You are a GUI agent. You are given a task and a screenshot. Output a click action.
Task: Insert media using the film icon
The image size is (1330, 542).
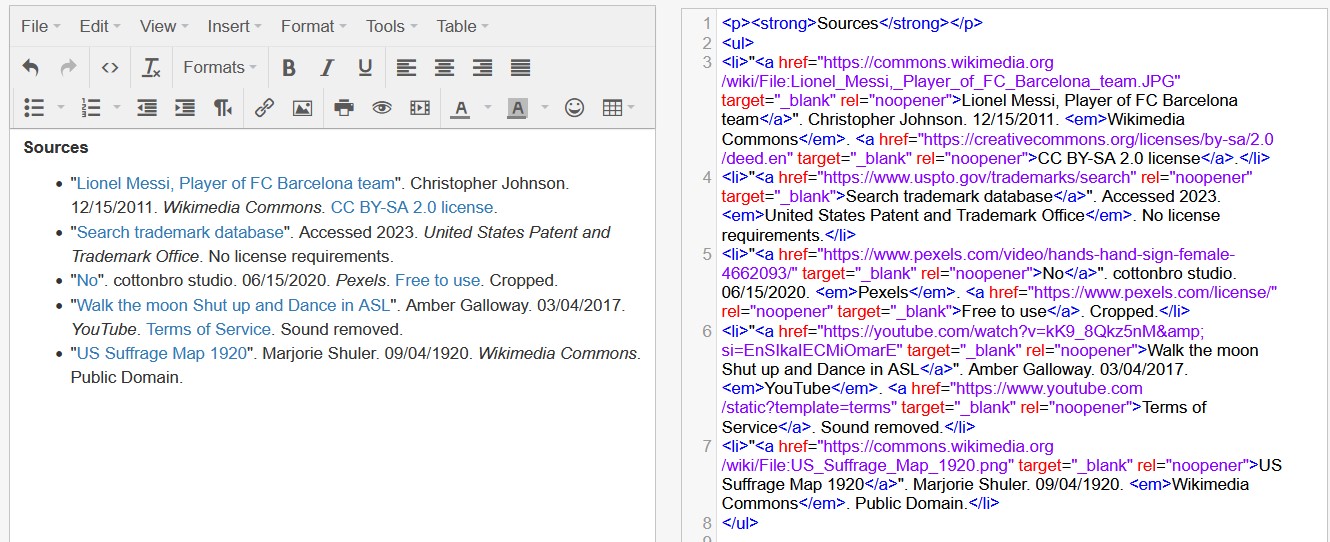pos(420,108)
